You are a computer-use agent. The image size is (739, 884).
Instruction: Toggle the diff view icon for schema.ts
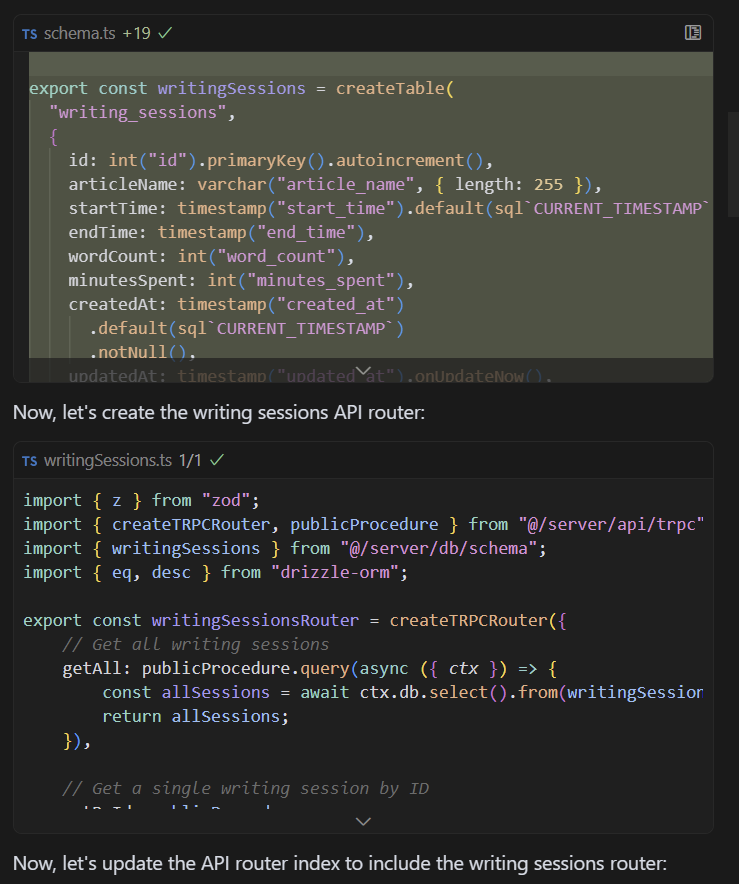pyautogui.click(x=692, y=33)
